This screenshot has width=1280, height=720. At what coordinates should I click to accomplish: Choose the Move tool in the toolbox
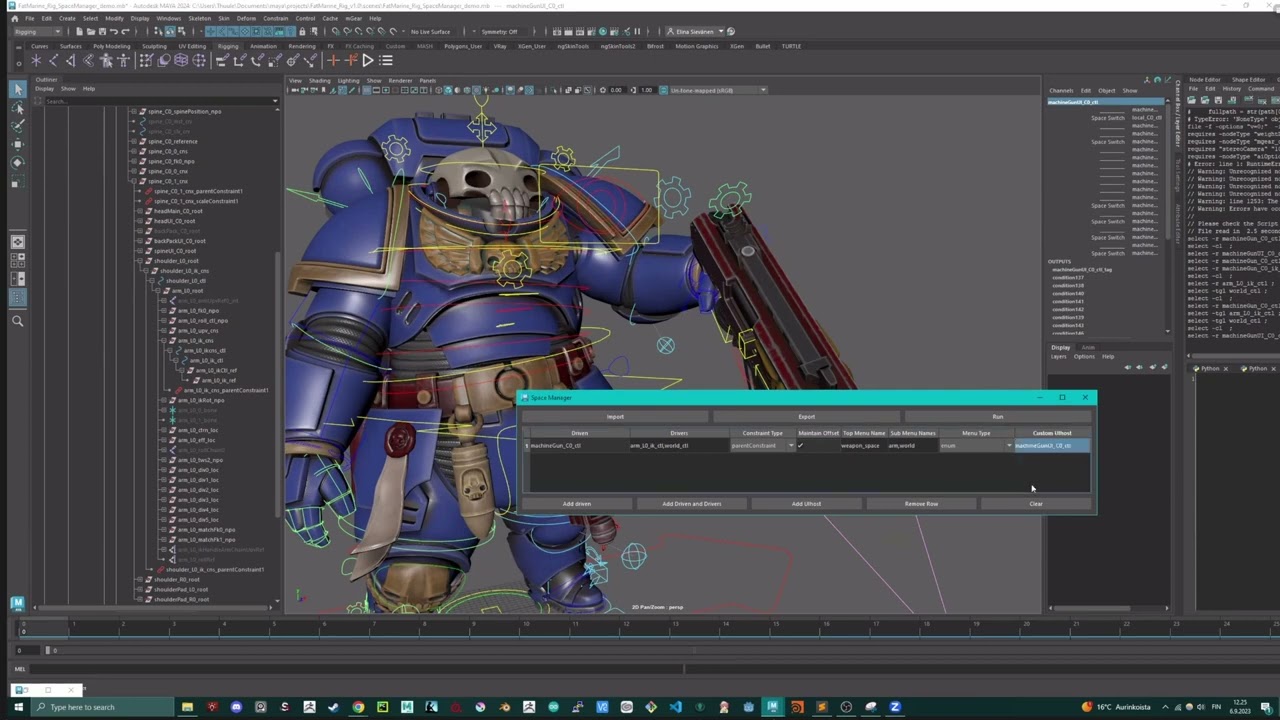click(17, 145)
